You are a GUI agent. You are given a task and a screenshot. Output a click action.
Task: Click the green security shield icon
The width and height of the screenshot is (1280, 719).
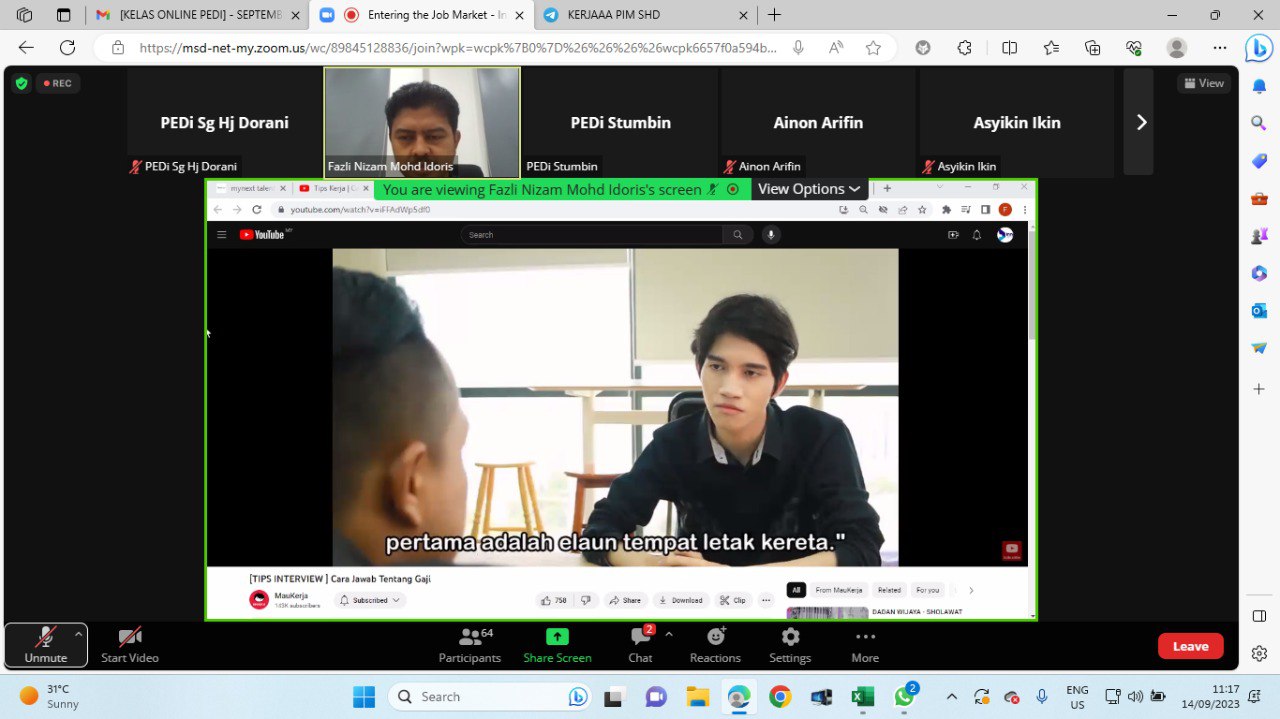[x=21, y=83]
